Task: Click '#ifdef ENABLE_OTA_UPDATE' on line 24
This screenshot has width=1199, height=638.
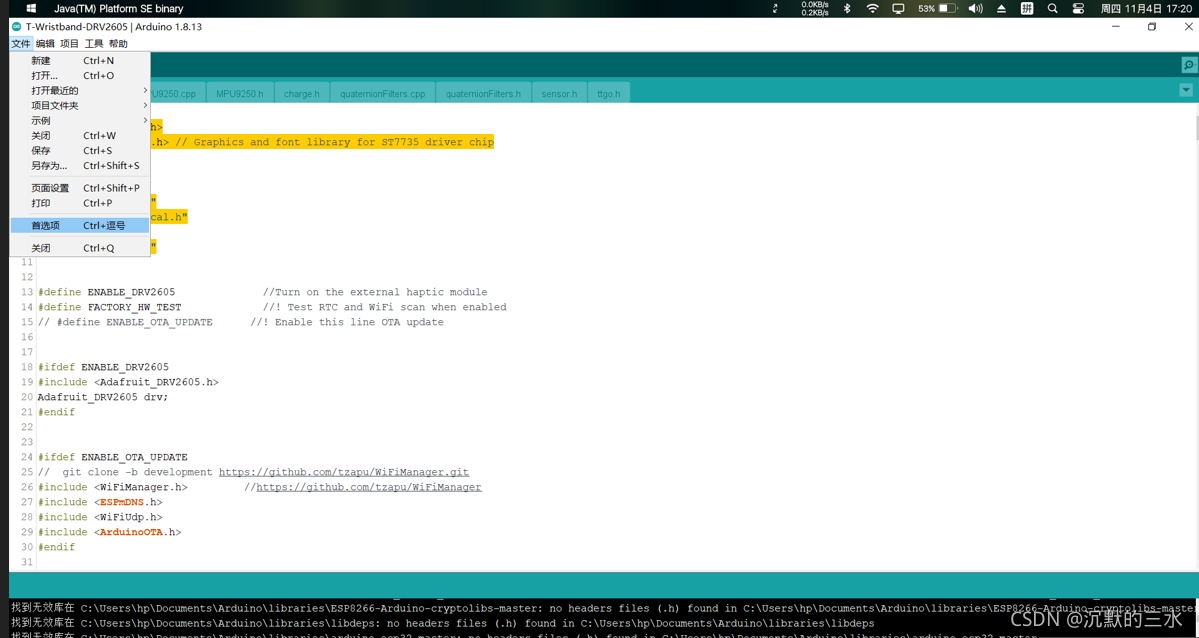Action: [x=112, y=457]
